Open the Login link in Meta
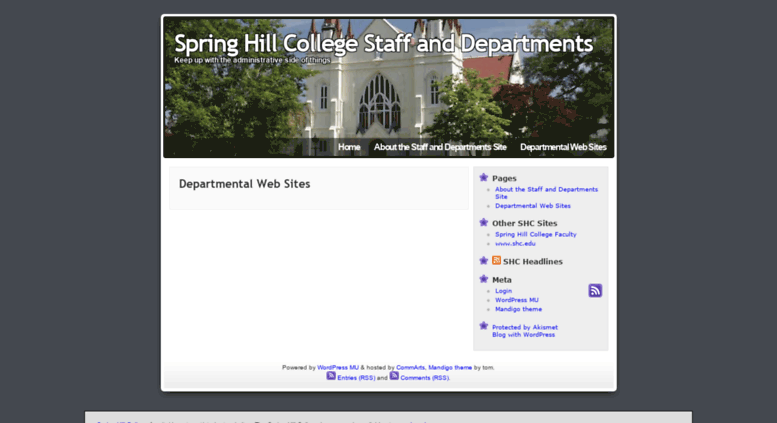 503,291
